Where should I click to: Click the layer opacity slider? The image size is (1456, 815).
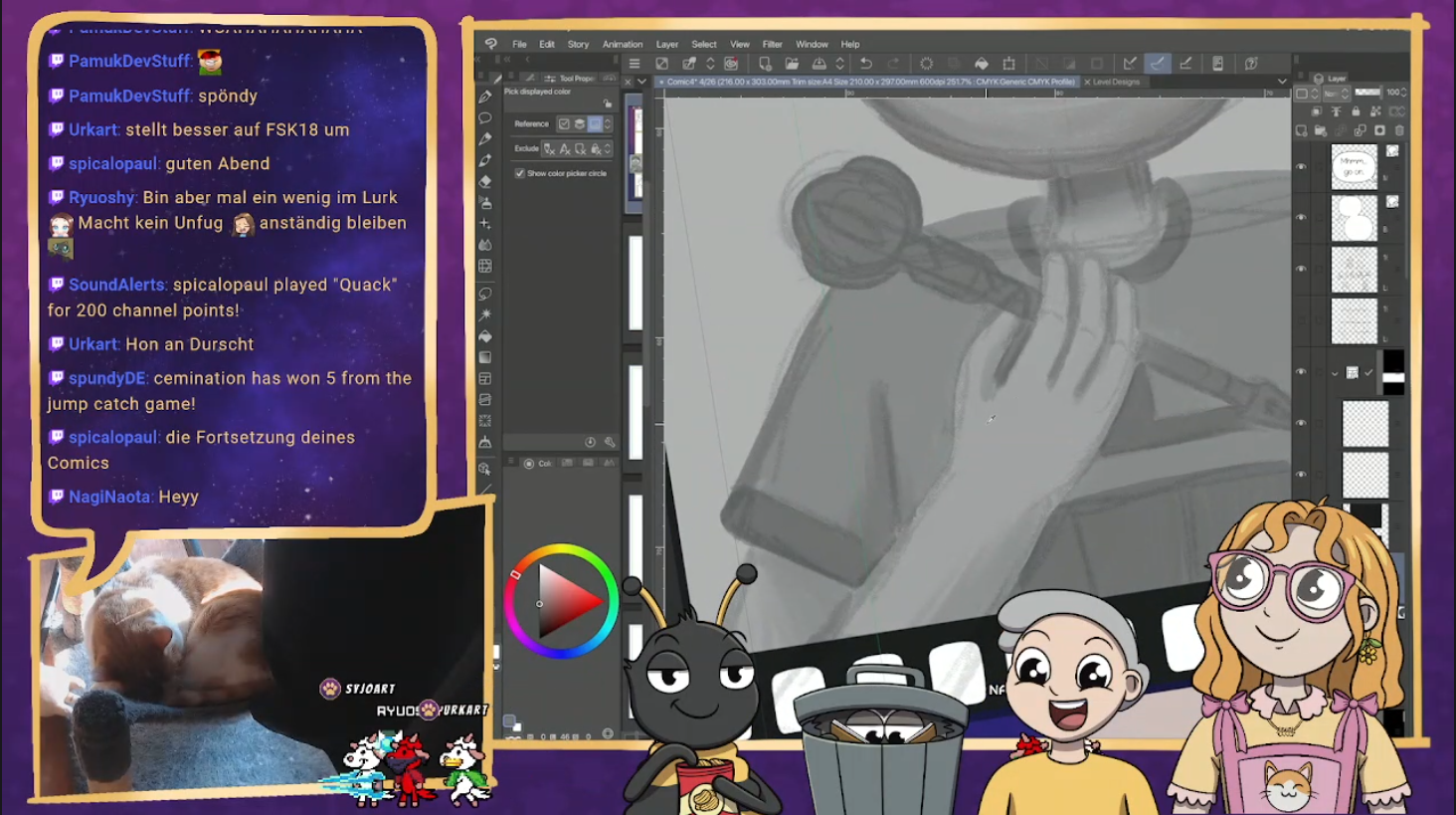click(1368, 93)
